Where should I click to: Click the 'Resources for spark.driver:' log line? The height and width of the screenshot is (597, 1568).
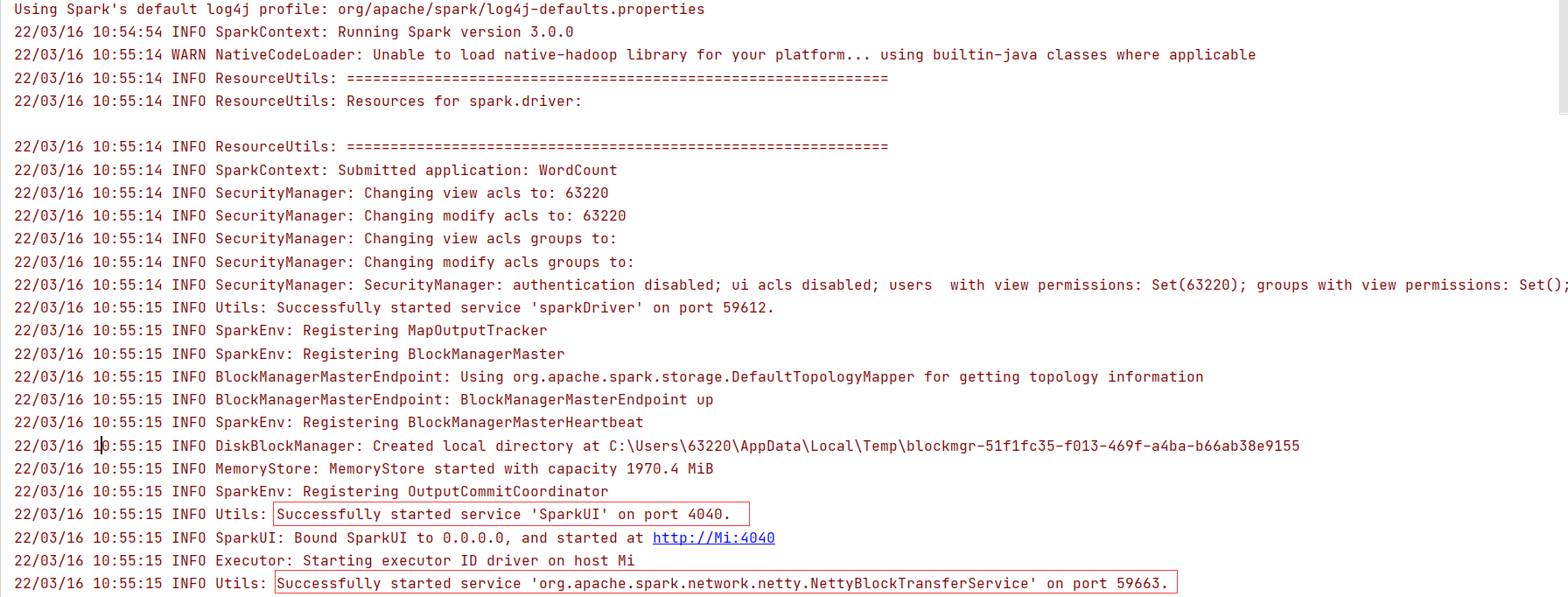pos(297,102)
